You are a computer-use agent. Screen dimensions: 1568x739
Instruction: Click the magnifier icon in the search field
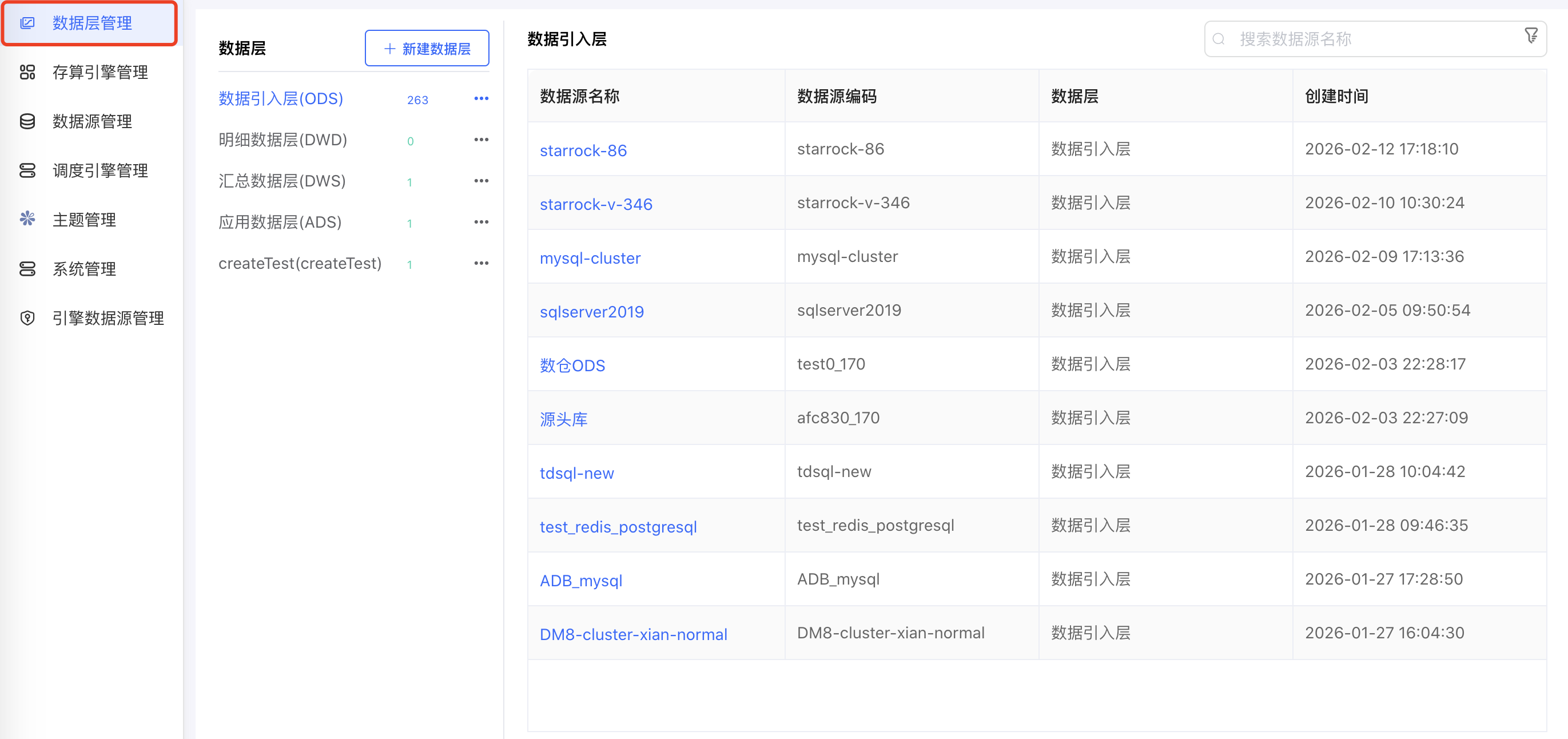(1218, 39)
